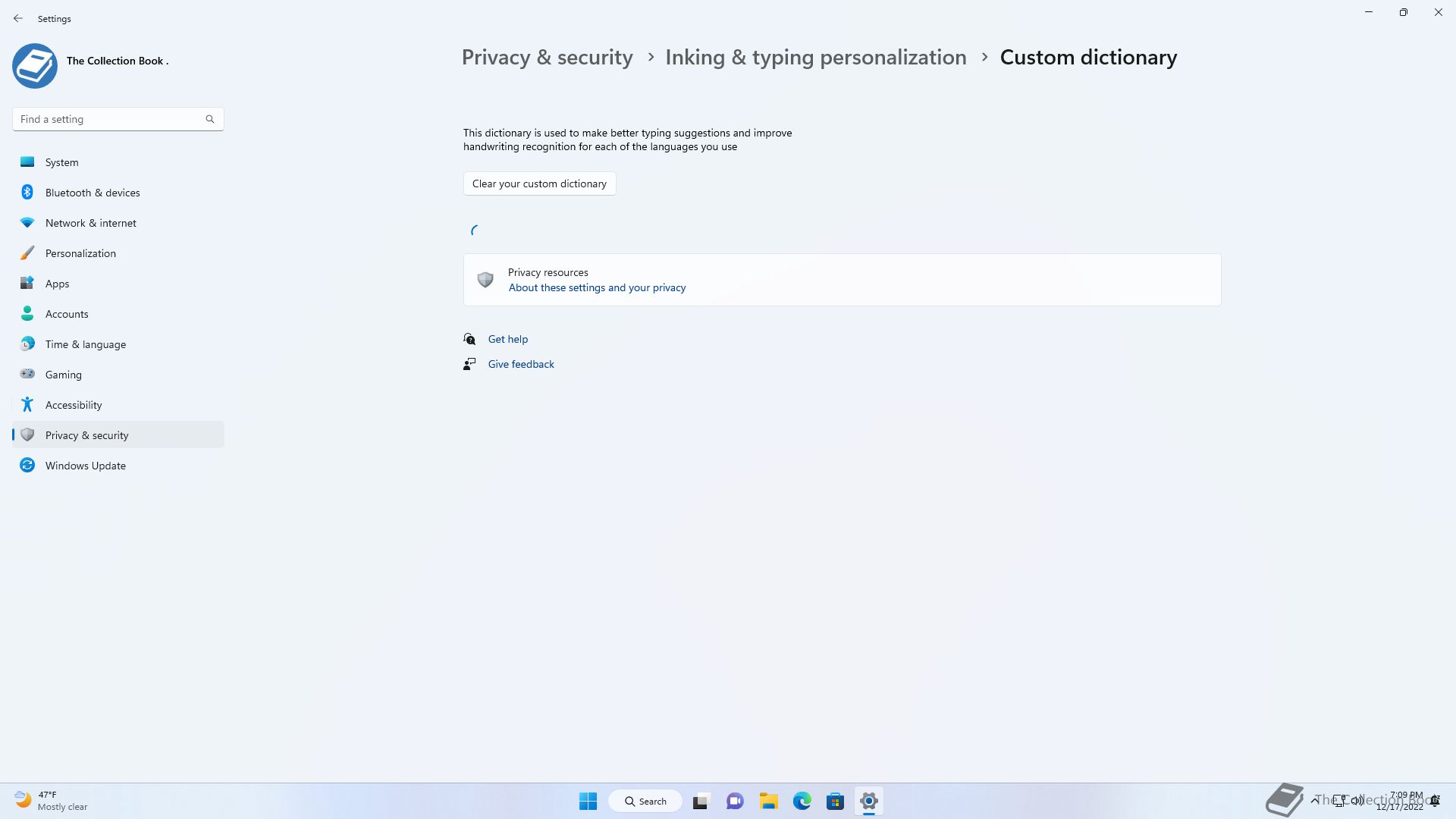Click the Bluetooth icon in sidebar

[27, 192]
